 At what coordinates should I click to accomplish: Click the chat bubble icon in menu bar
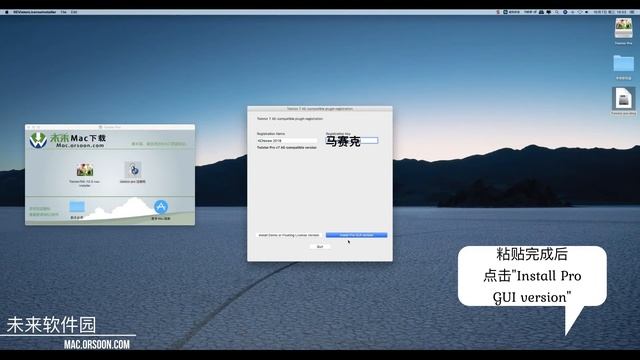click(x=549, y=12)
